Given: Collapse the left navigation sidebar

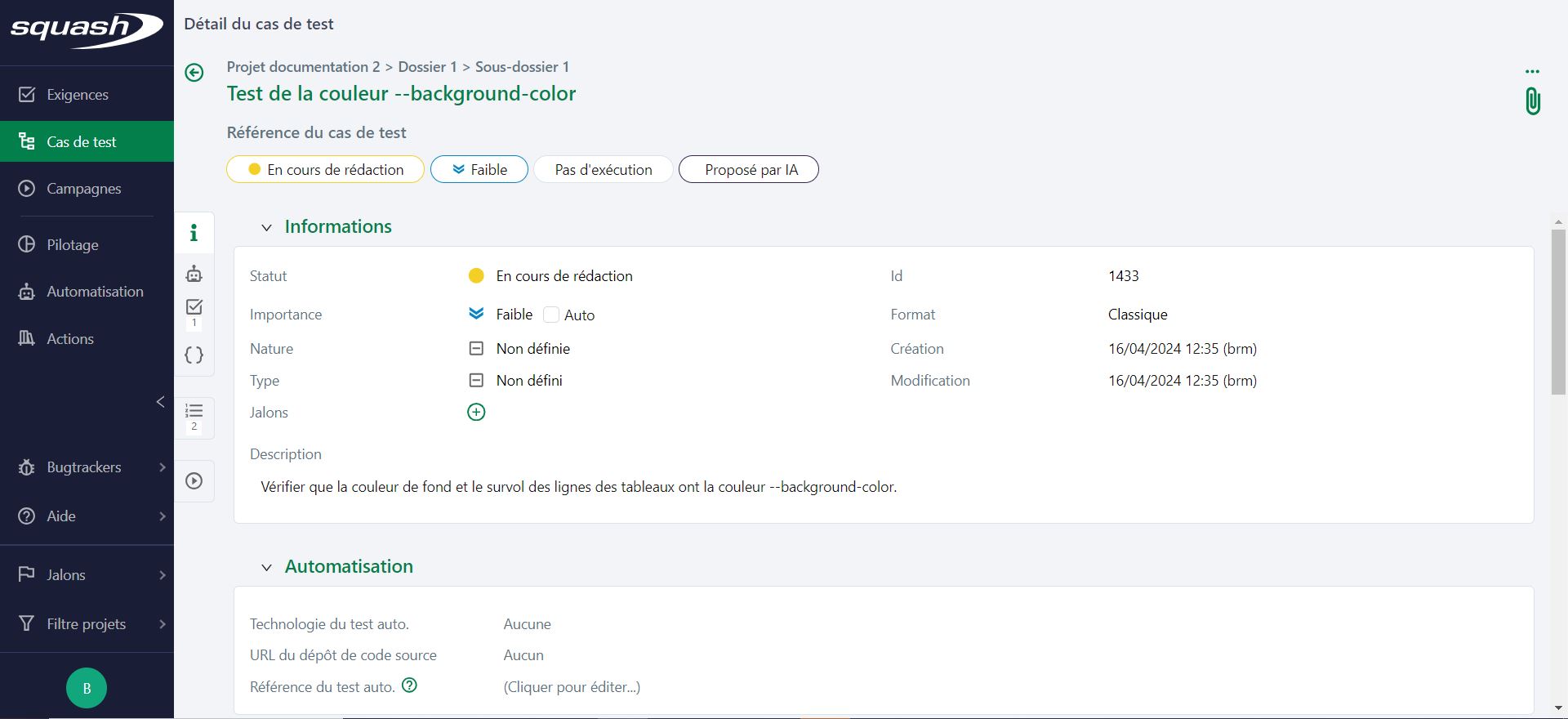Looking at the screenshot, I should click(x=160, y=401).
